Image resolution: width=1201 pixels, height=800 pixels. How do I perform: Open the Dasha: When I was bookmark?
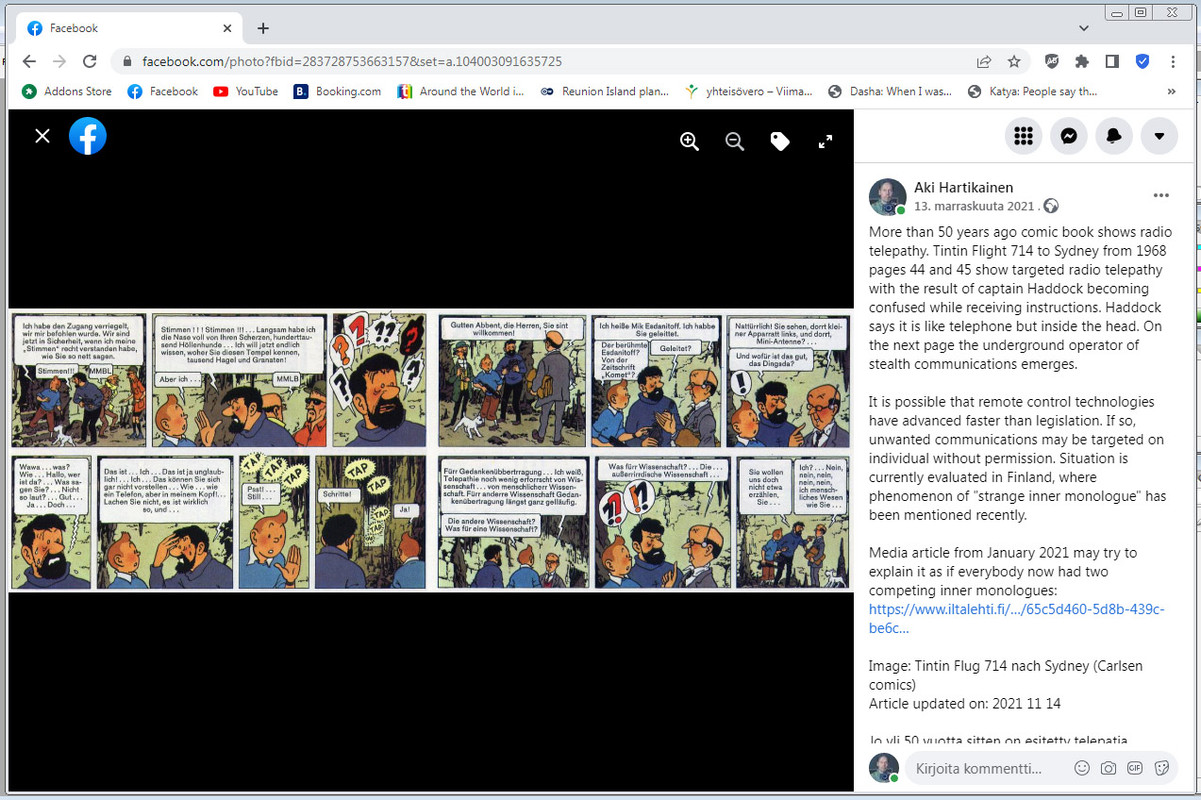click(x=890, y=91)
